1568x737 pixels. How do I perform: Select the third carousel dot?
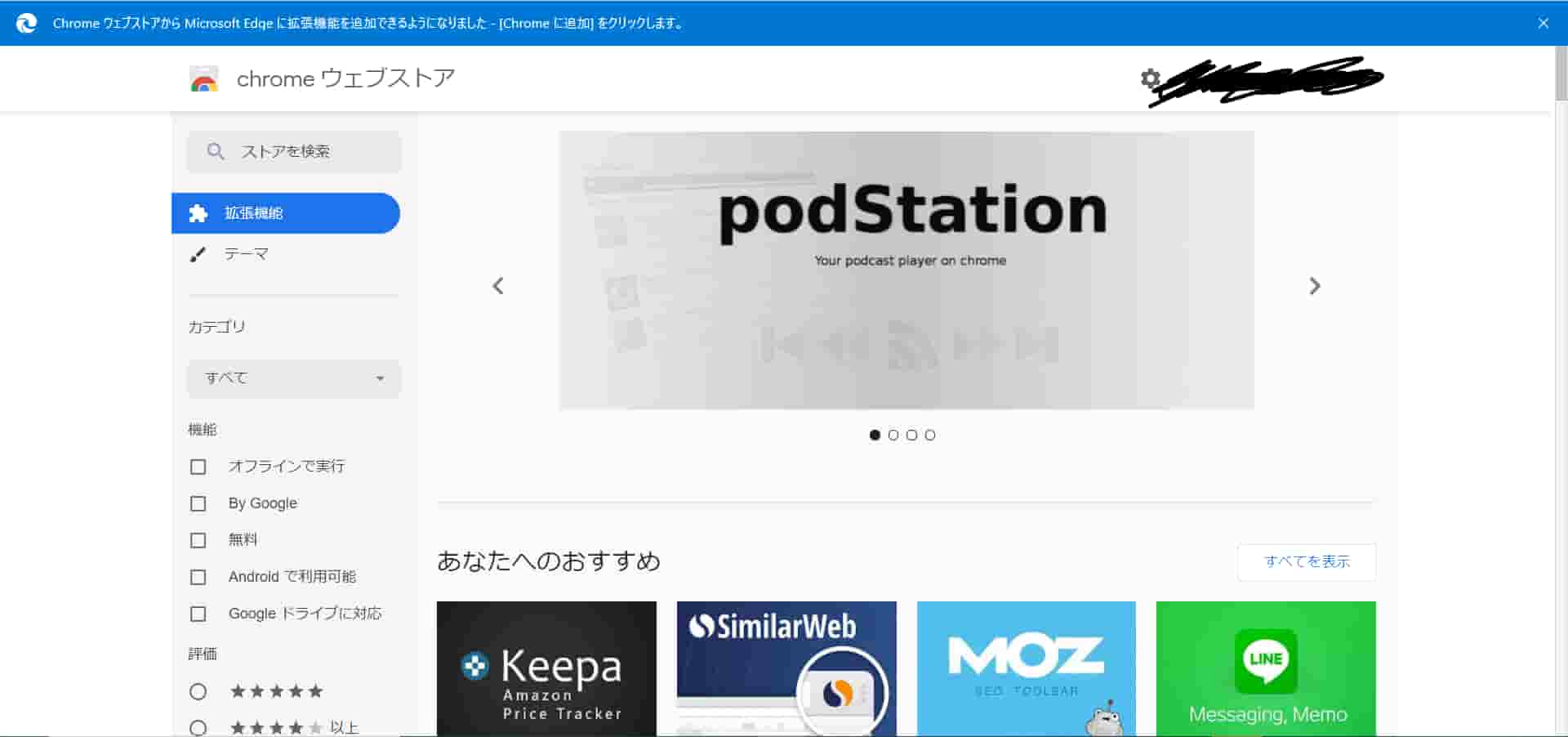coord(911,435)
